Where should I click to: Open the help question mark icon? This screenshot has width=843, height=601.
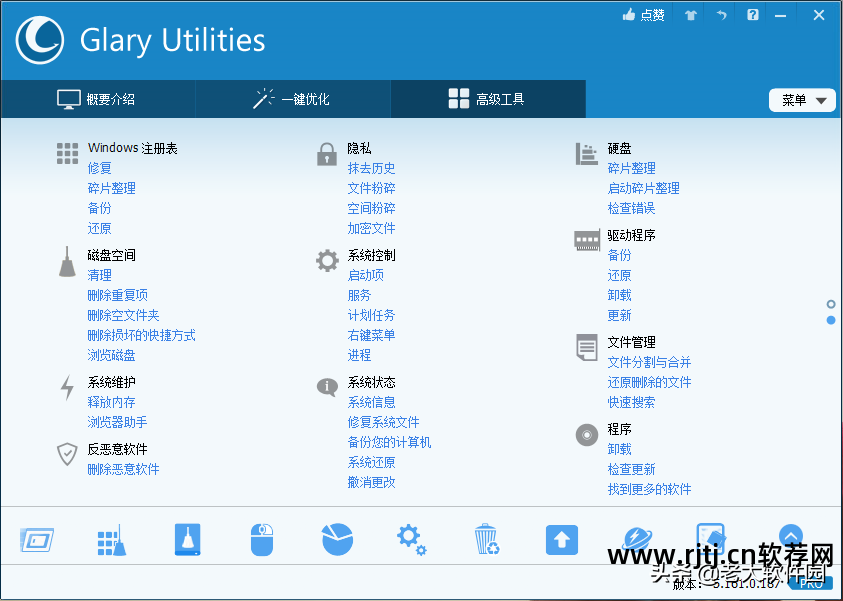[753, 15]
